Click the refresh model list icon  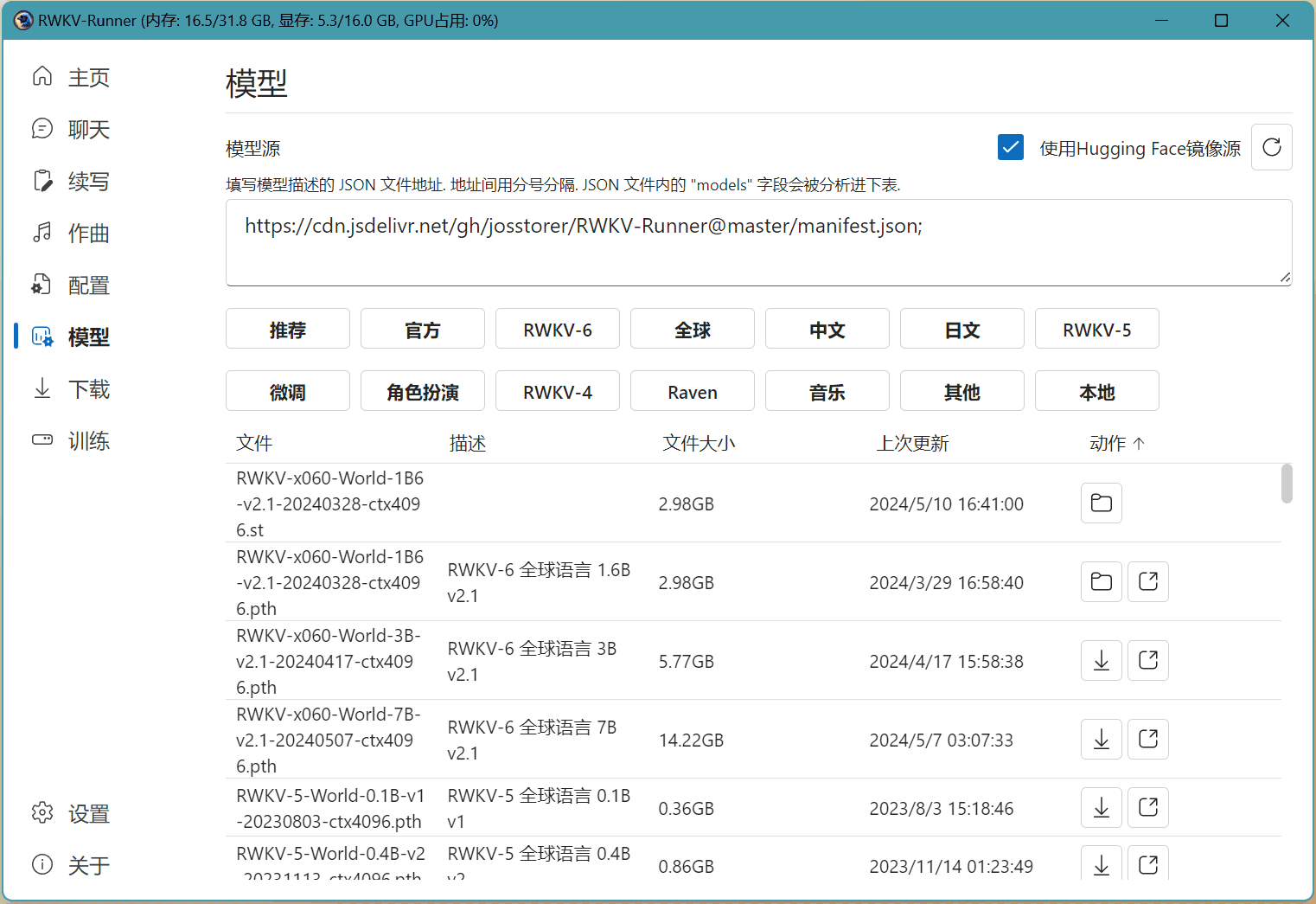click(1271, 147)
